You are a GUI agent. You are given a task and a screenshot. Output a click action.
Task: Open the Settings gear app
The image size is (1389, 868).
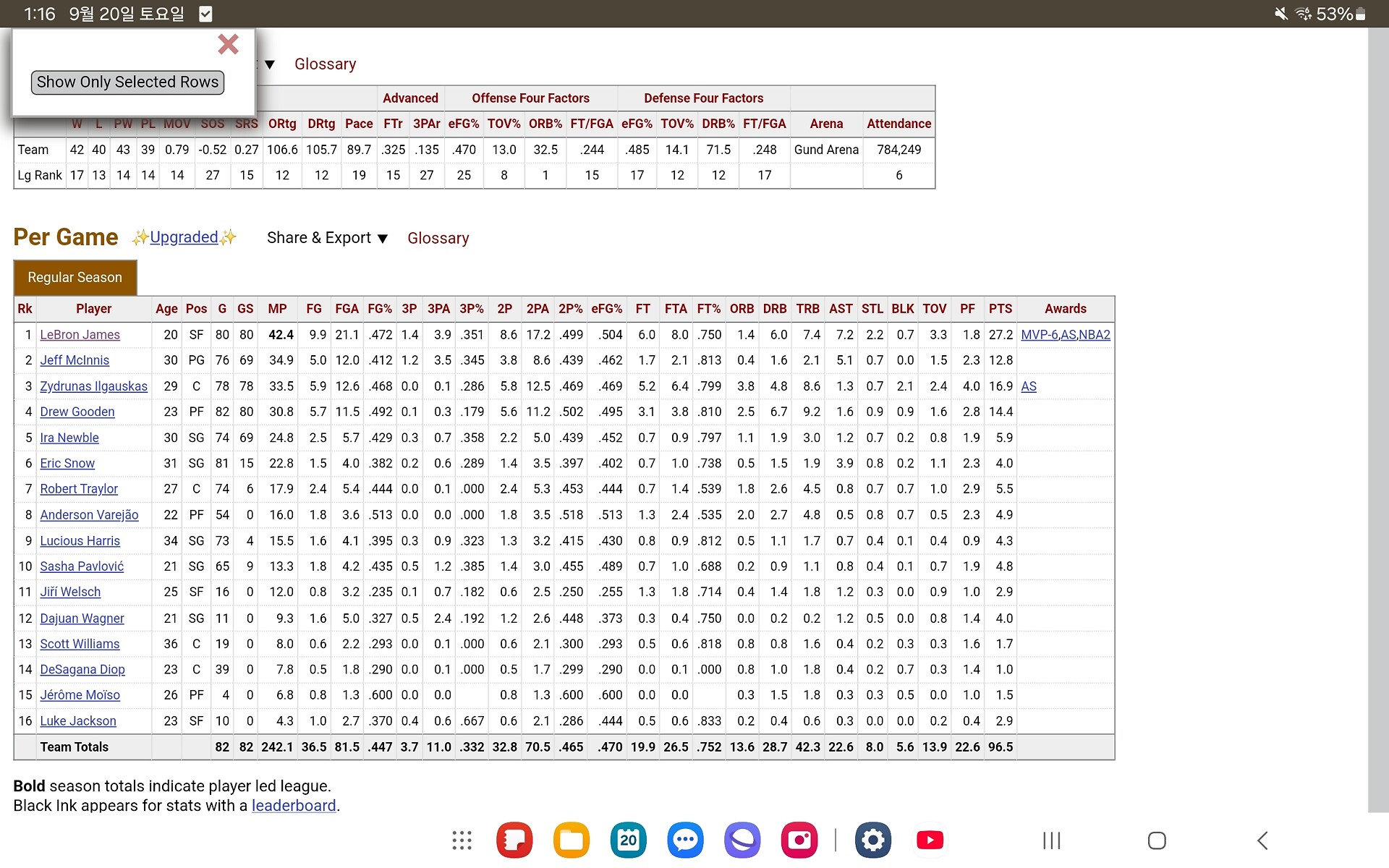pyautogui.click(x=873, y=841)
